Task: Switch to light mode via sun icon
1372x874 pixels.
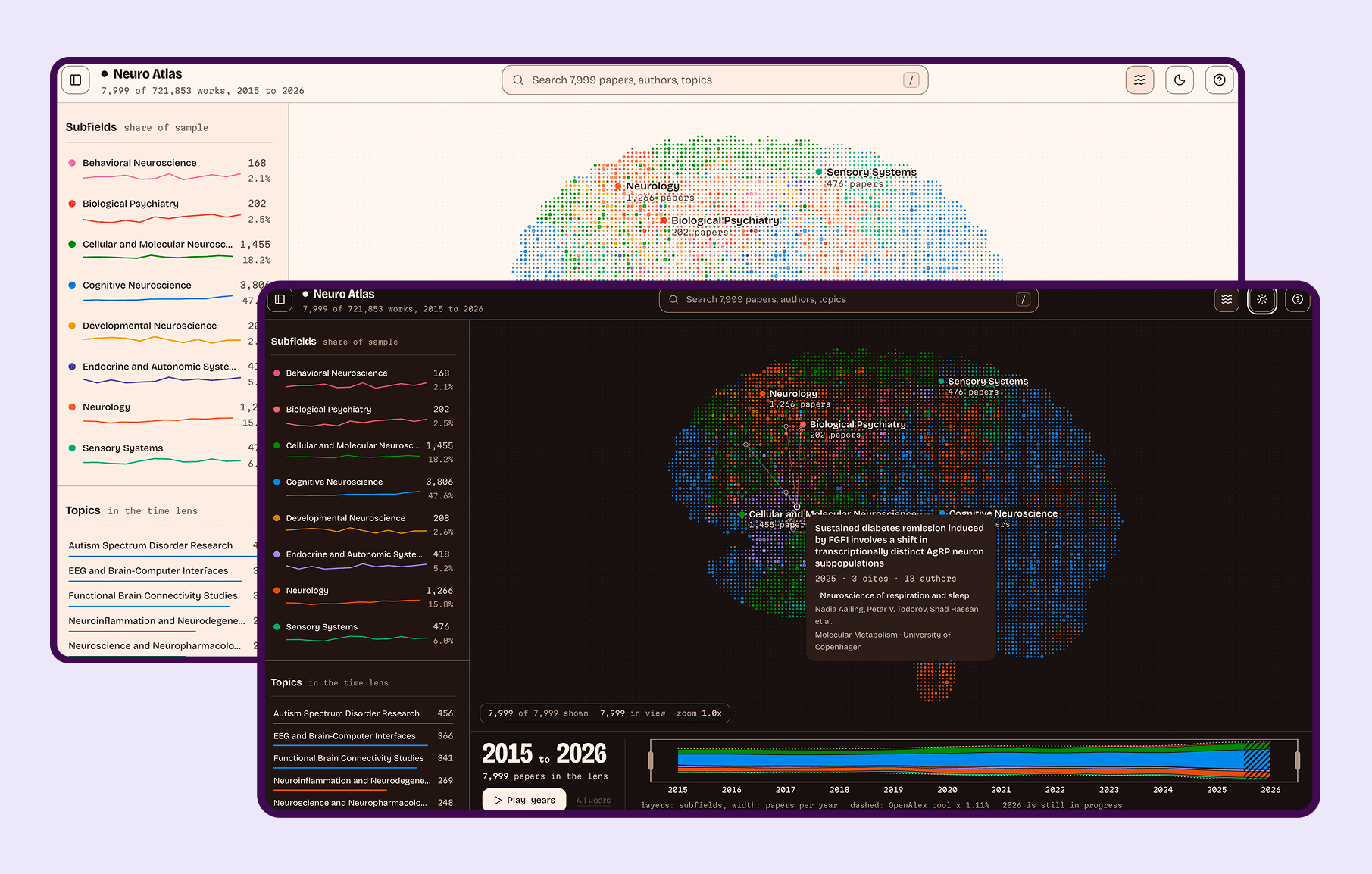Action: [1262, 299]
